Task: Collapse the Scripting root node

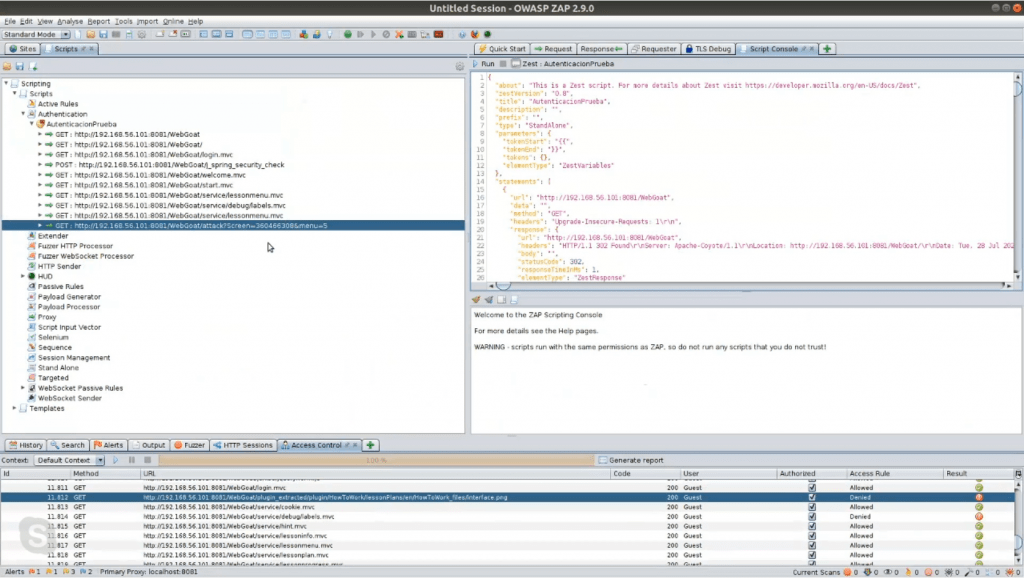Action: tap(7, 84)
